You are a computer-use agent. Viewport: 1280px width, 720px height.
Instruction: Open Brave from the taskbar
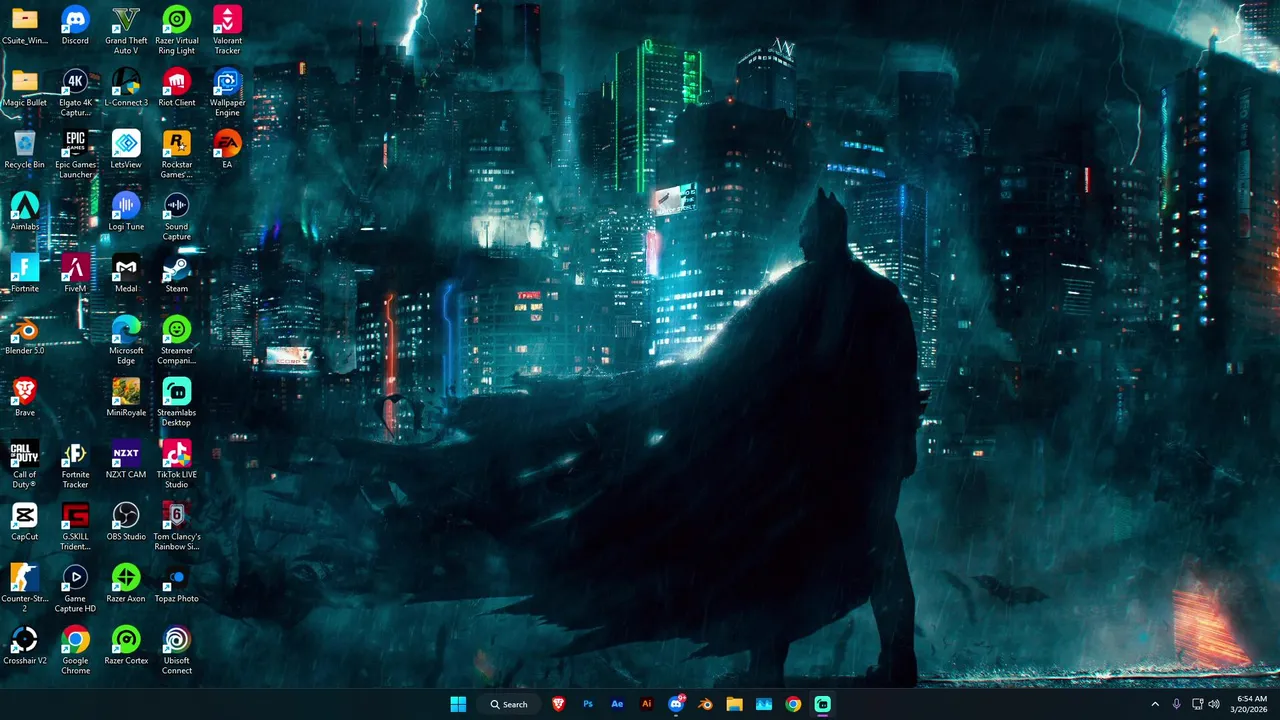coord(558,704)
